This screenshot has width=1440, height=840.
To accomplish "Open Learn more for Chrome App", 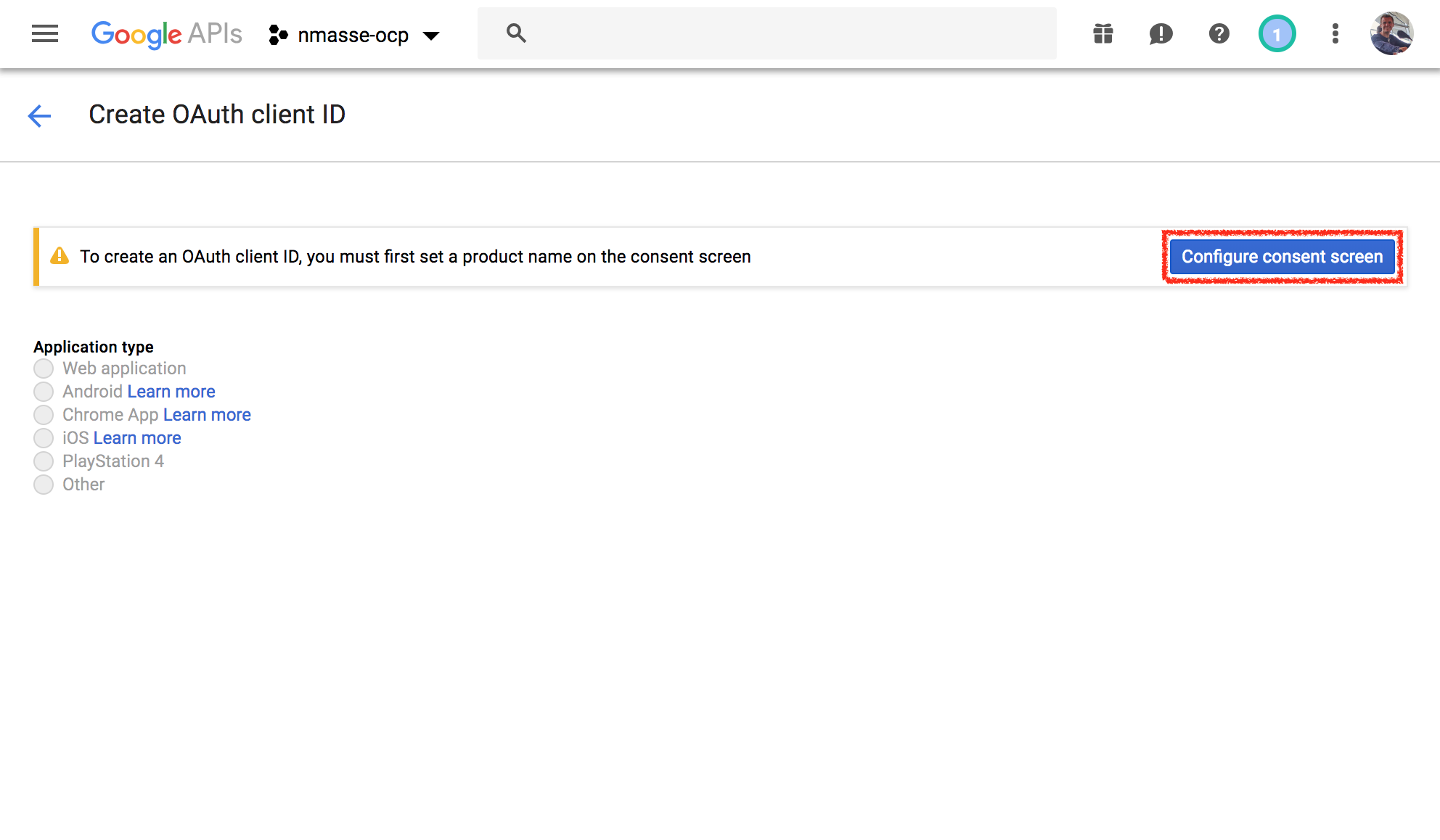I will [x=206, y=414].
